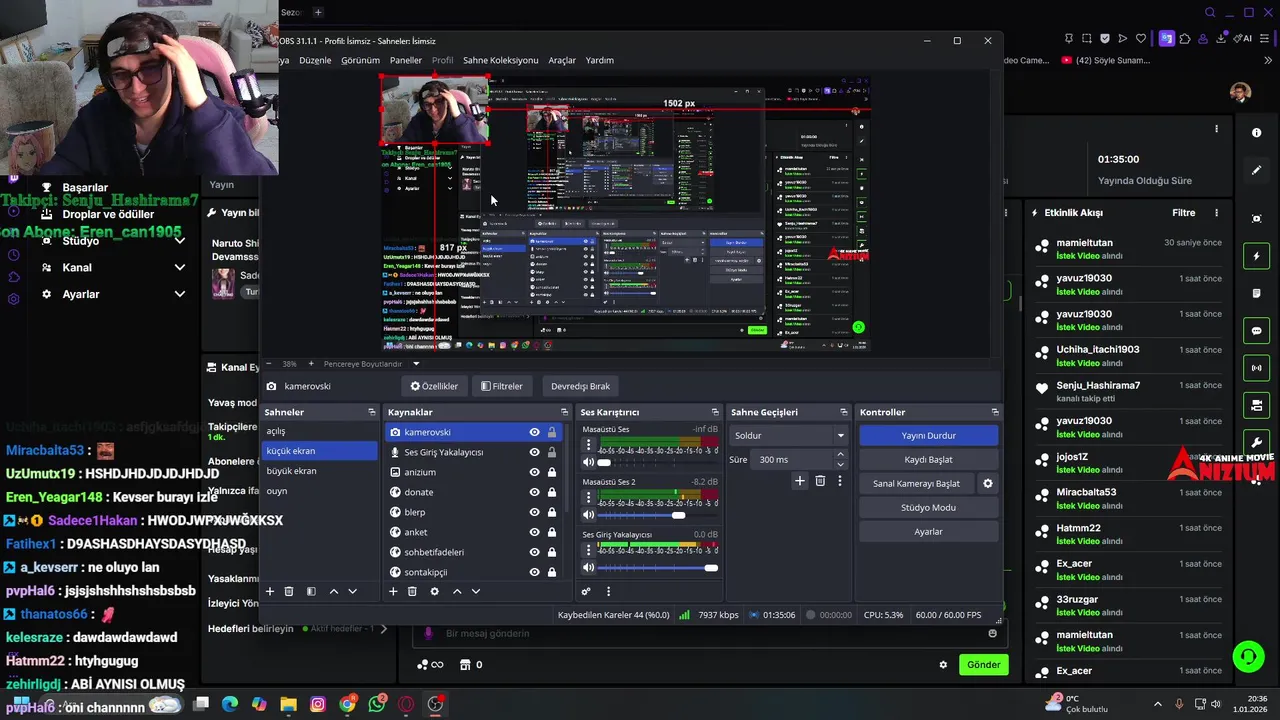The image size is (1280, 720).
Task: Unlock the anket source with its lock icon
Action: 551,532
